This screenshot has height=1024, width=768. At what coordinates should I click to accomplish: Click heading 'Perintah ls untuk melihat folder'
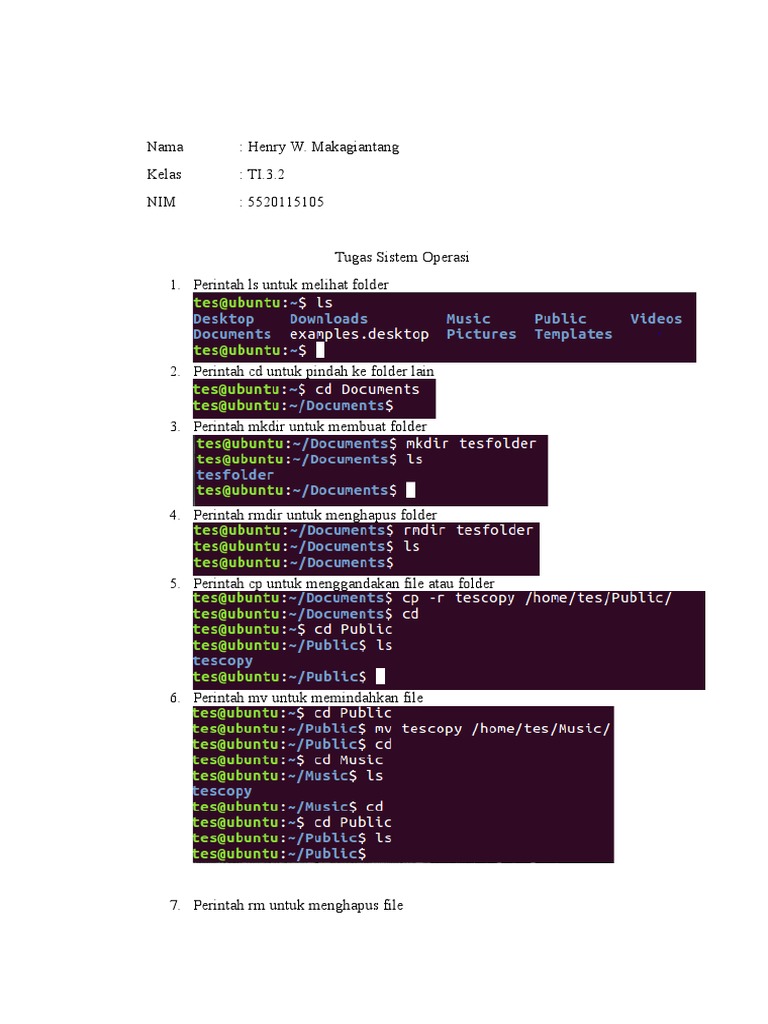click(x=291, y=285)
